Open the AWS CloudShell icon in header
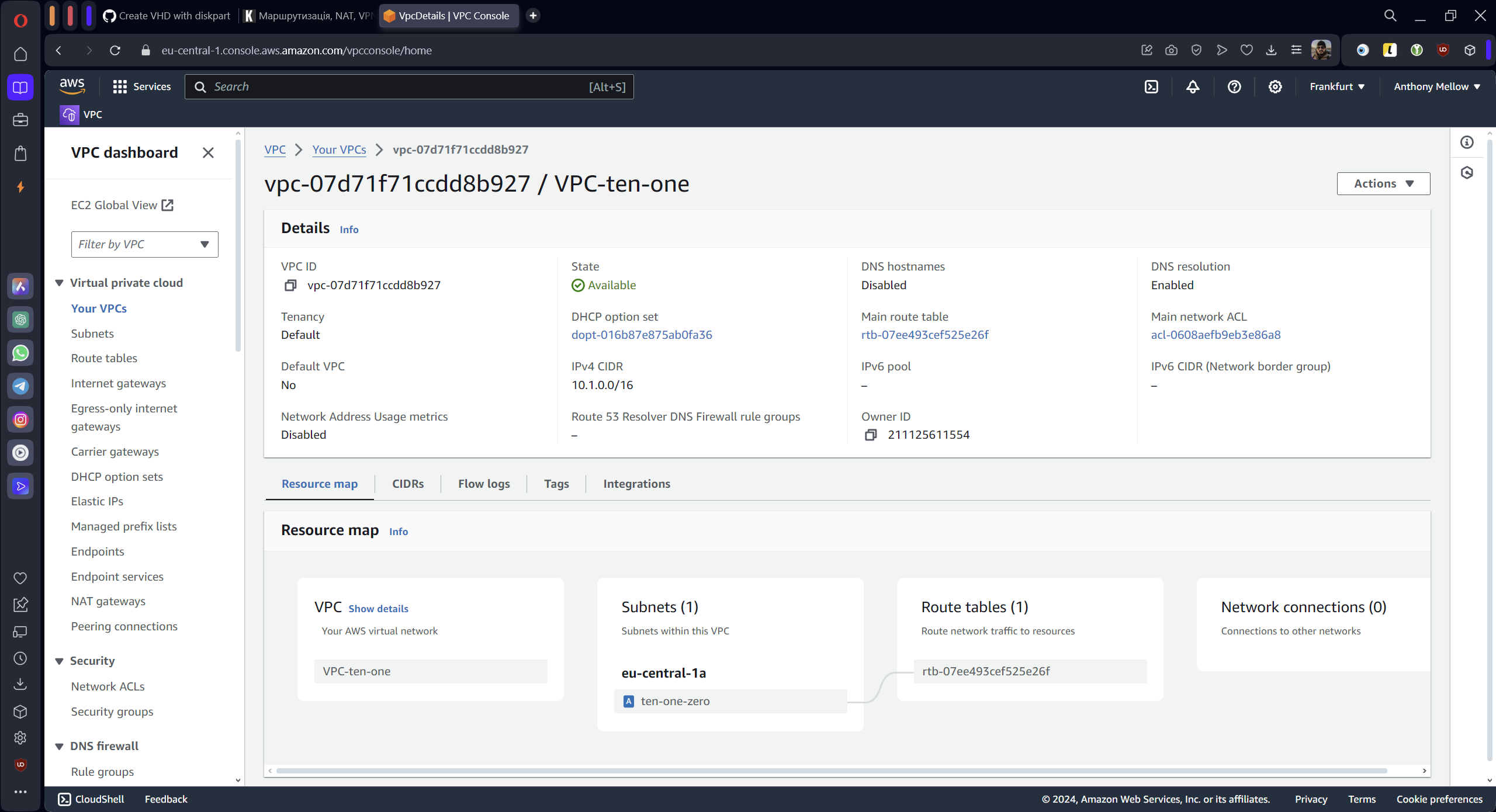 coord(1151,86)
